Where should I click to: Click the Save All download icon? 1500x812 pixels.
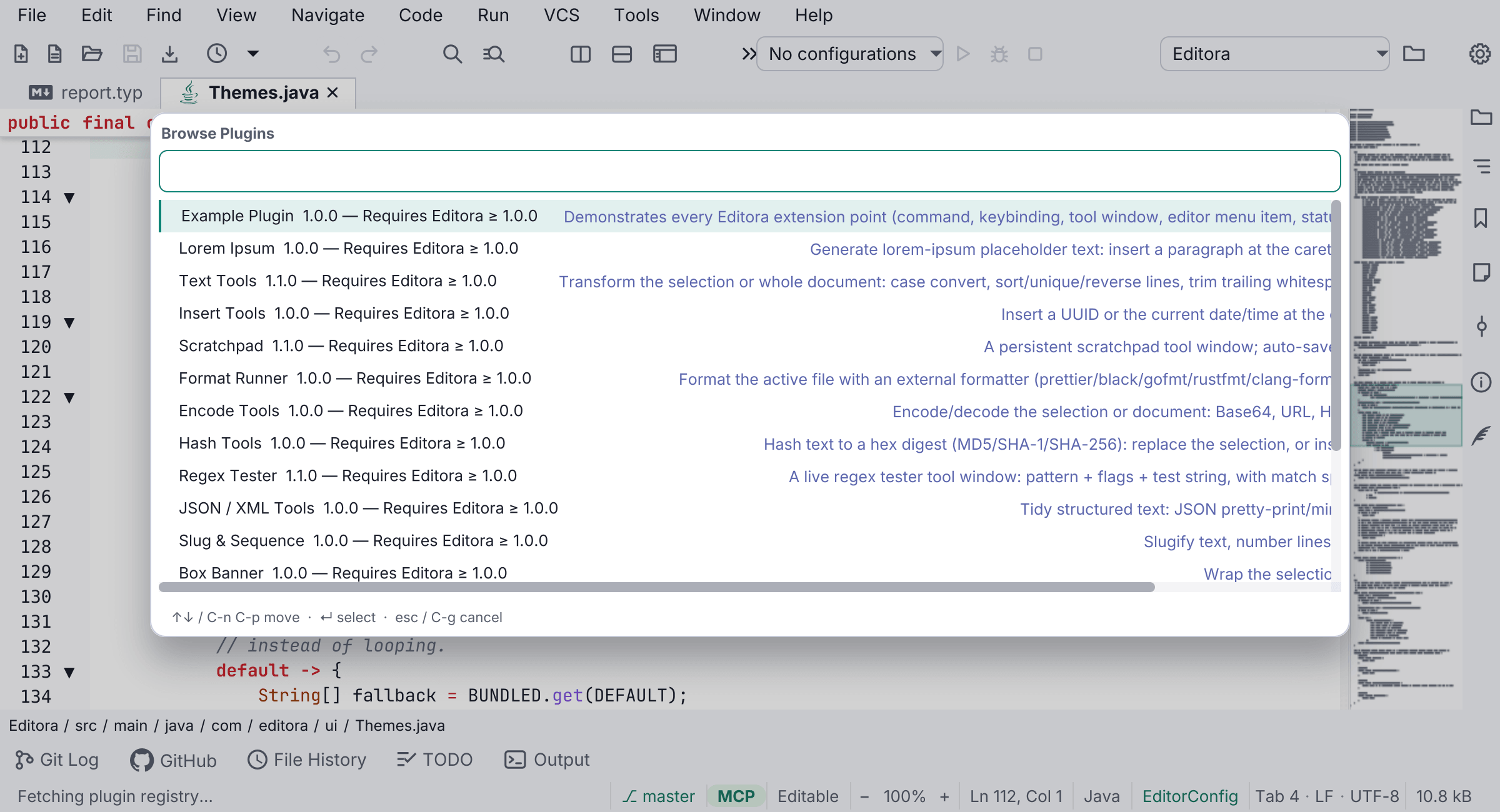click(169, 54)
